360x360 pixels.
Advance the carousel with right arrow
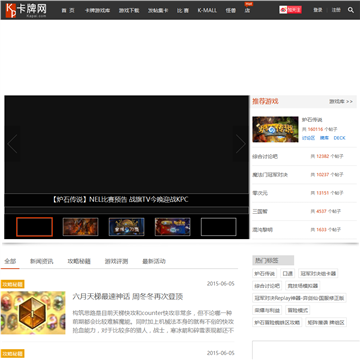tap(241, 144)
